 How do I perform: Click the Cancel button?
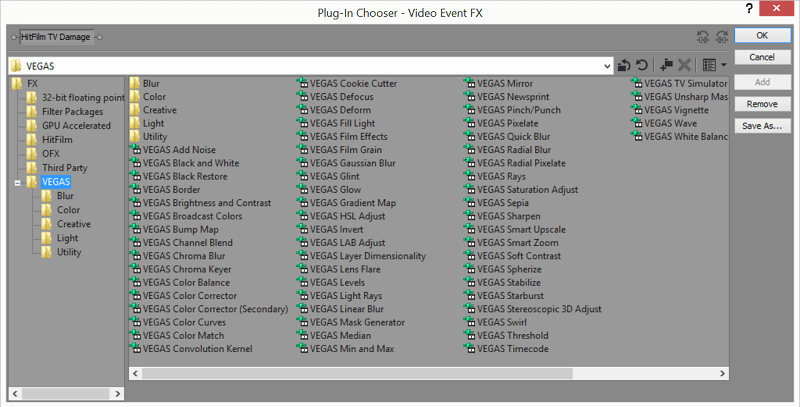click(x=762, y=57)
